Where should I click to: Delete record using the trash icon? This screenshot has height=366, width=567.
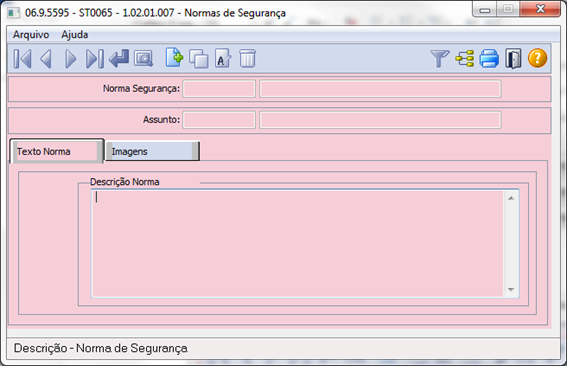pos(247,59)
